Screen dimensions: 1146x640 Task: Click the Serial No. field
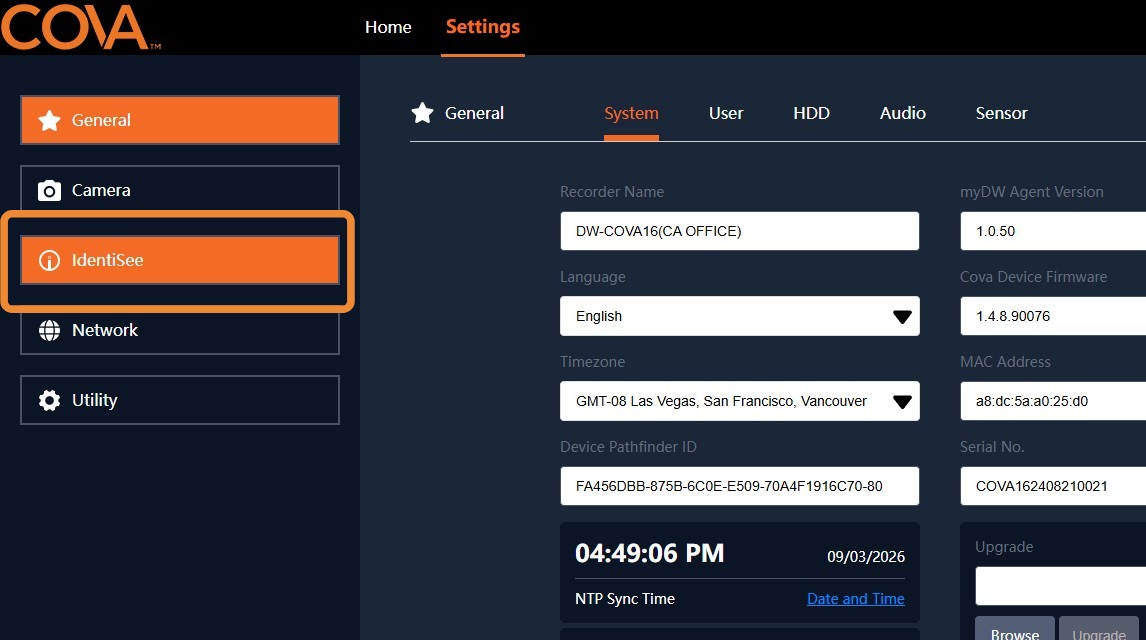pos(1053,486)
